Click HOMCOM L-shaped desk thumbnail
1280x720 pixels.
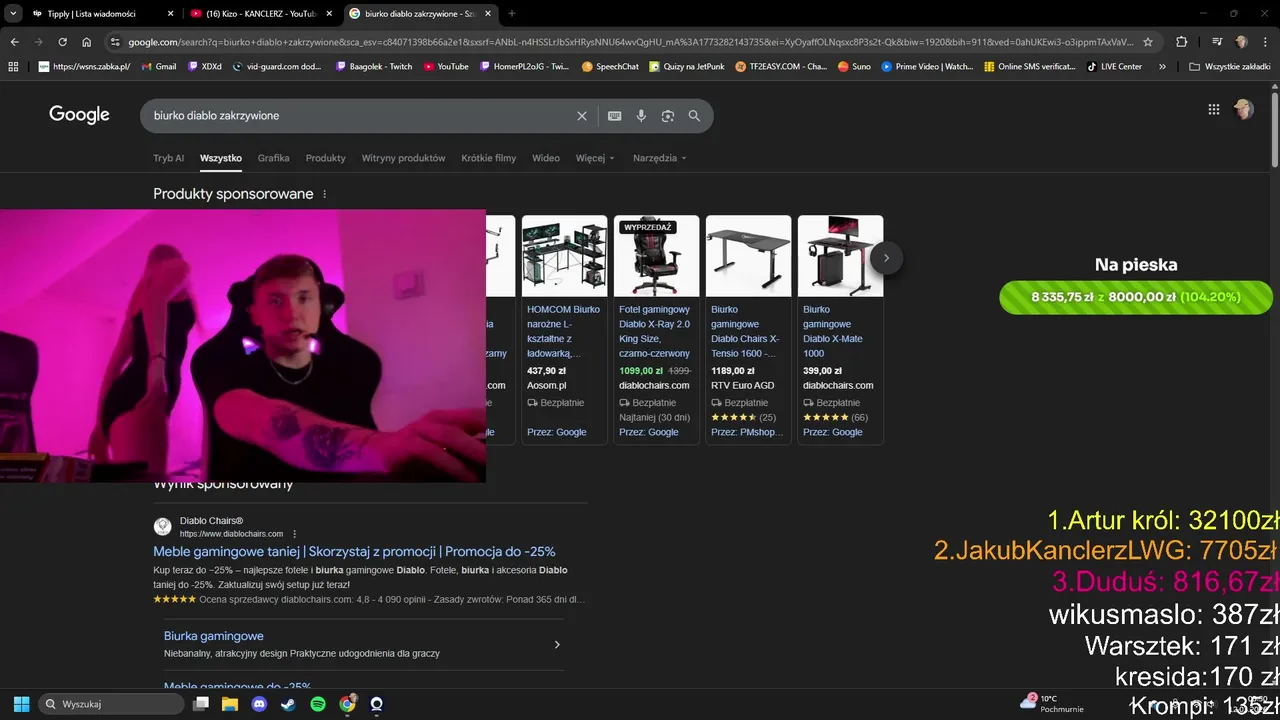coord(564,256)
